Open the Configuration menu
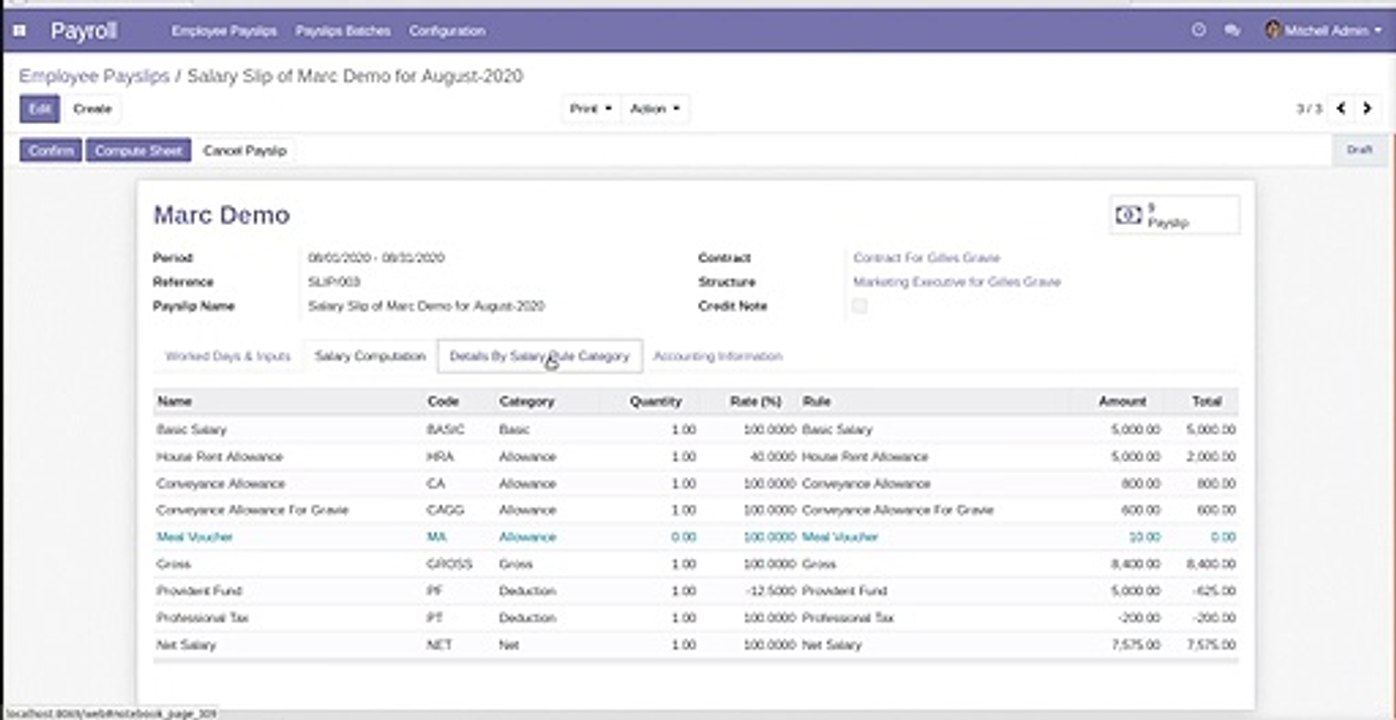Screen dimensions: 1396x720 (x=447, y=31)
